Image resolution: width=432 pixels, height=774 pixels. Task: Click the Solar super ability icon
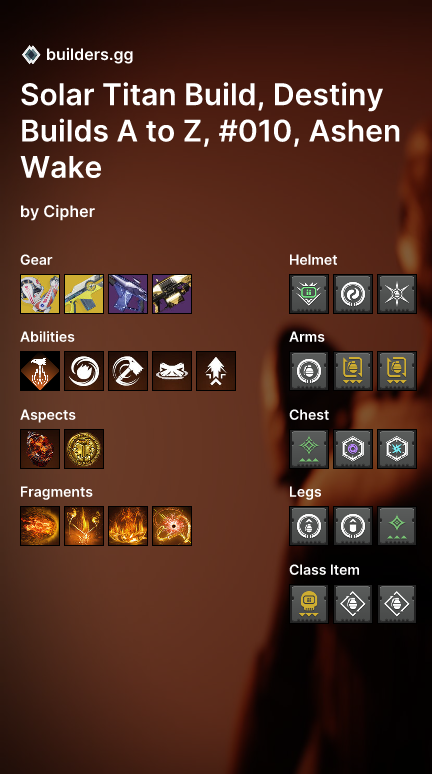(x=40, y=371)
